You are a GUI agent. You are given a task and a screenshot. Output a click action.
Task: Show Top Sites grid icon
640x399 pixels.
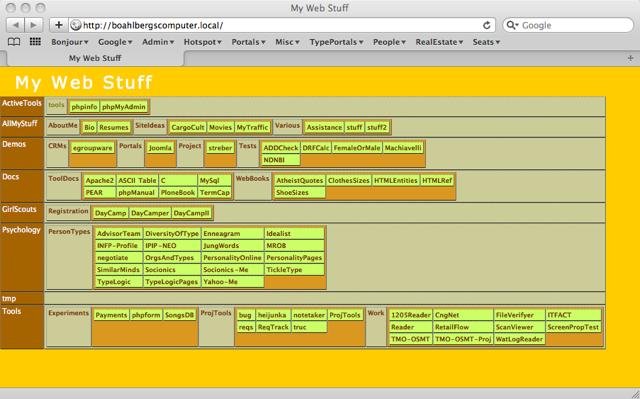tap(35, 42)
